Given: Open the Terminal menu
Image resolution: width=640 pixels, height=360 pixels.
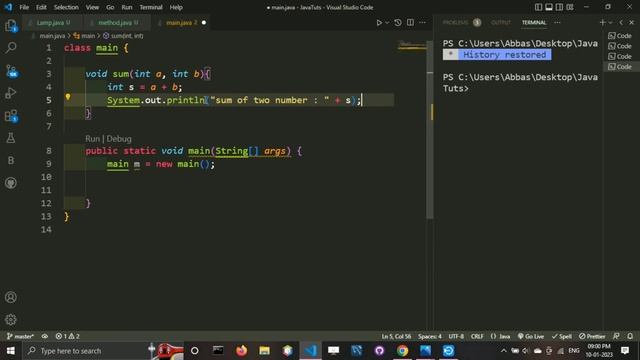Looking at the screenshot, I should point(151,7).
